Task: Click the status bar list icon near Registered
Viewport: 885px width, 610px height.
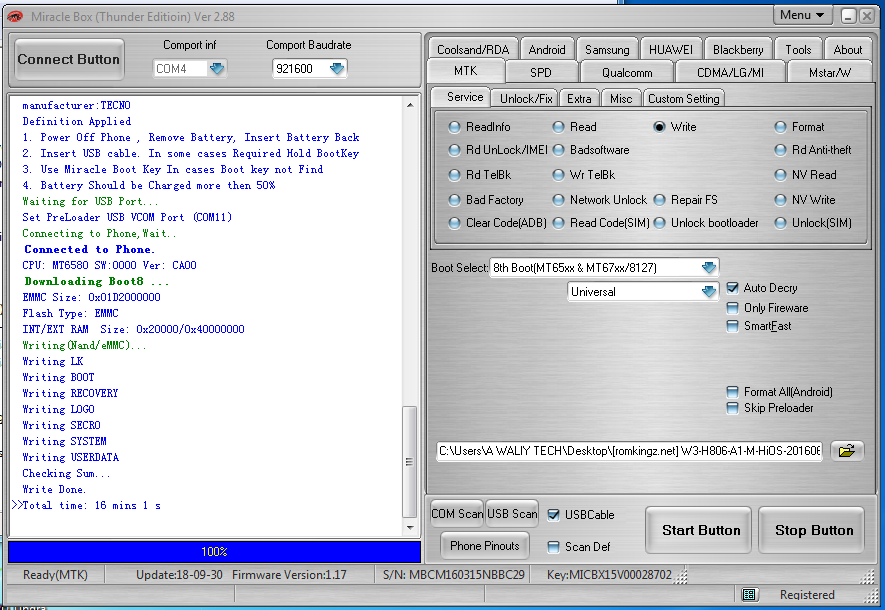Action: [x=749, y=594]
